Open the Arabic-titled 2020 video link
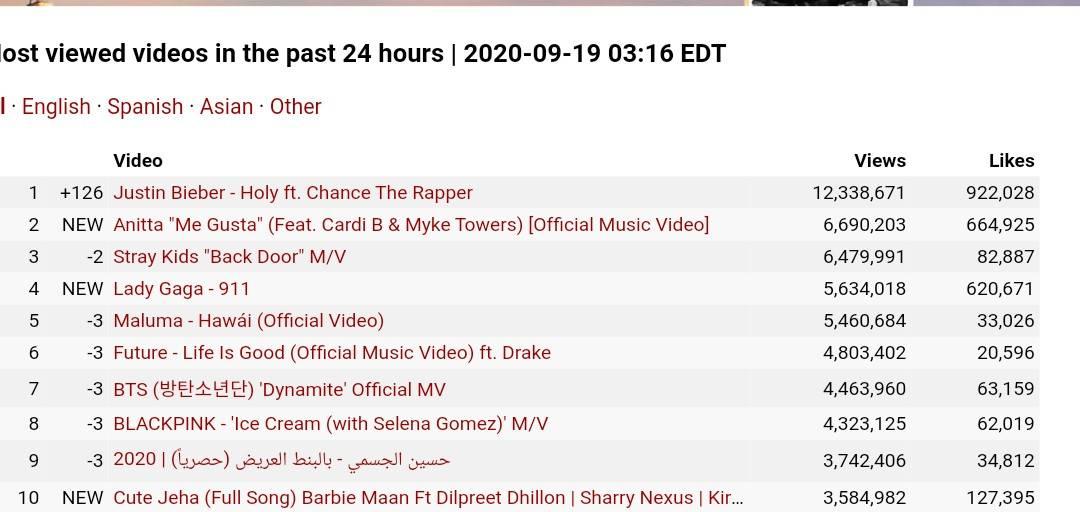The width and height of the screenshot is (1080, 512). (281, 460)
